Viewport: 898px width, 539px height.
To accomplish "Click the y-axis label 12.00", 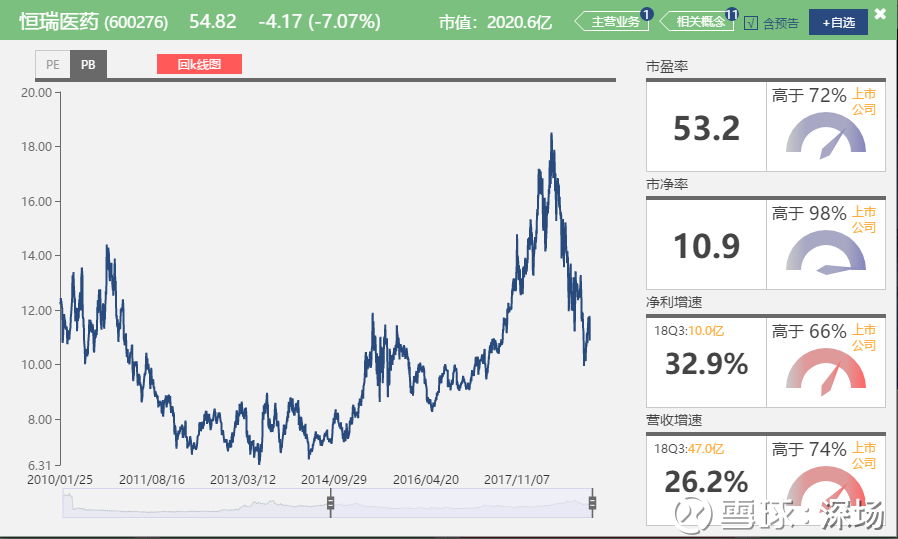I will point(37,310).
